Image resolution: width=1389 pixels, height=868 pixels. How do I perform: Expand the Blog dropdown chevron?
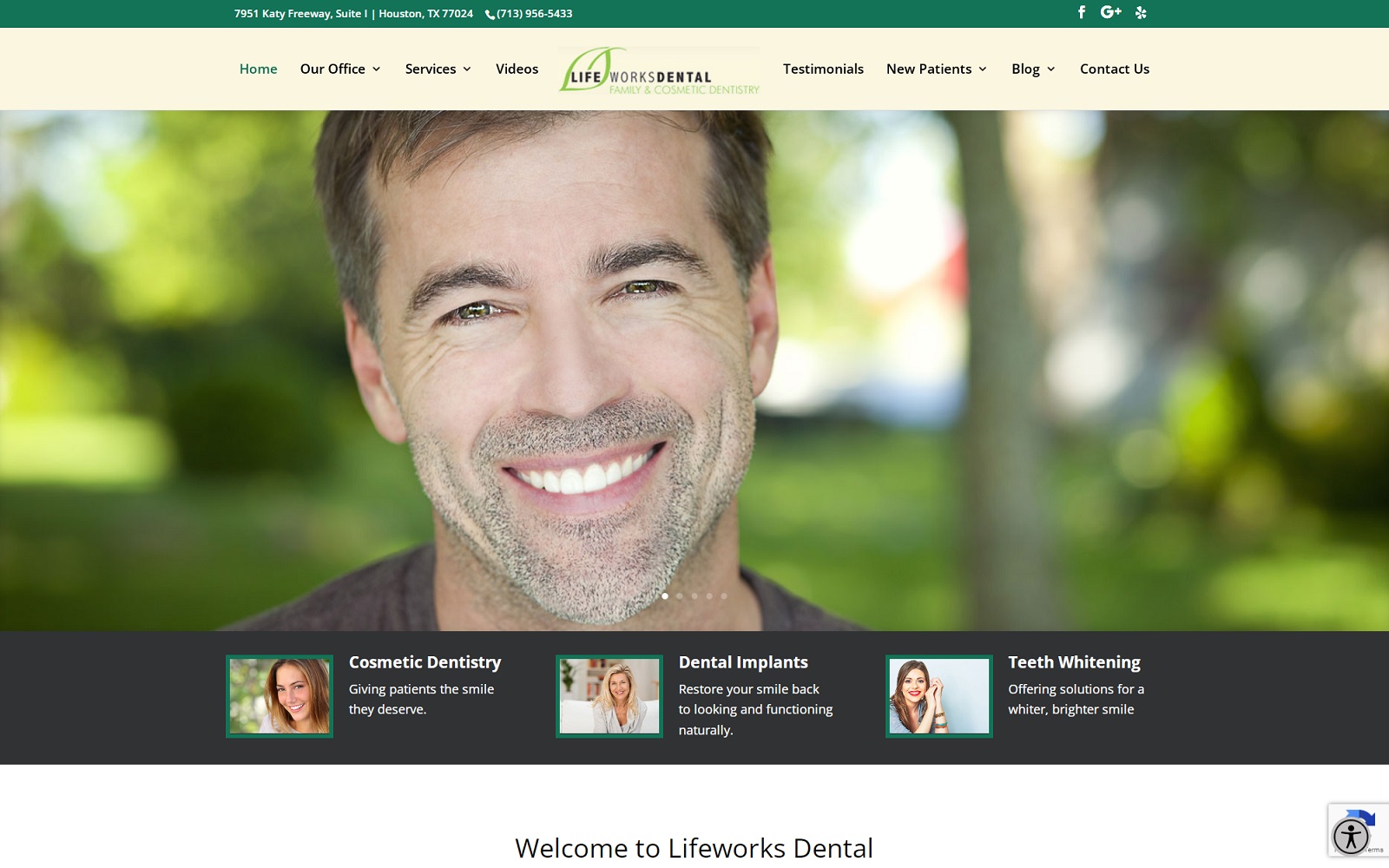(1051, 69)
